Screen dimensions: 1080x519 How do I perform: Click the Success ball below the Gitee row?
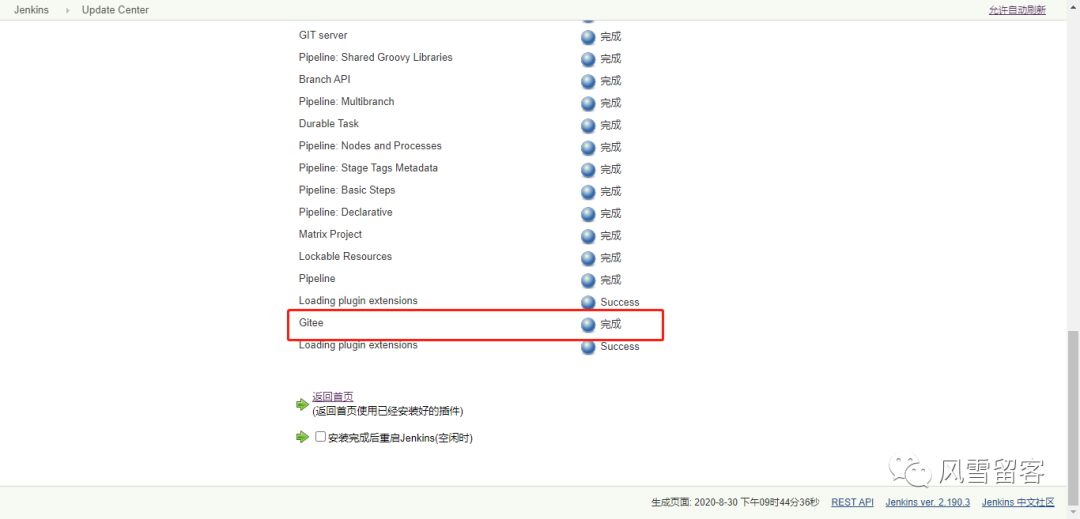(x=588, y=347)
